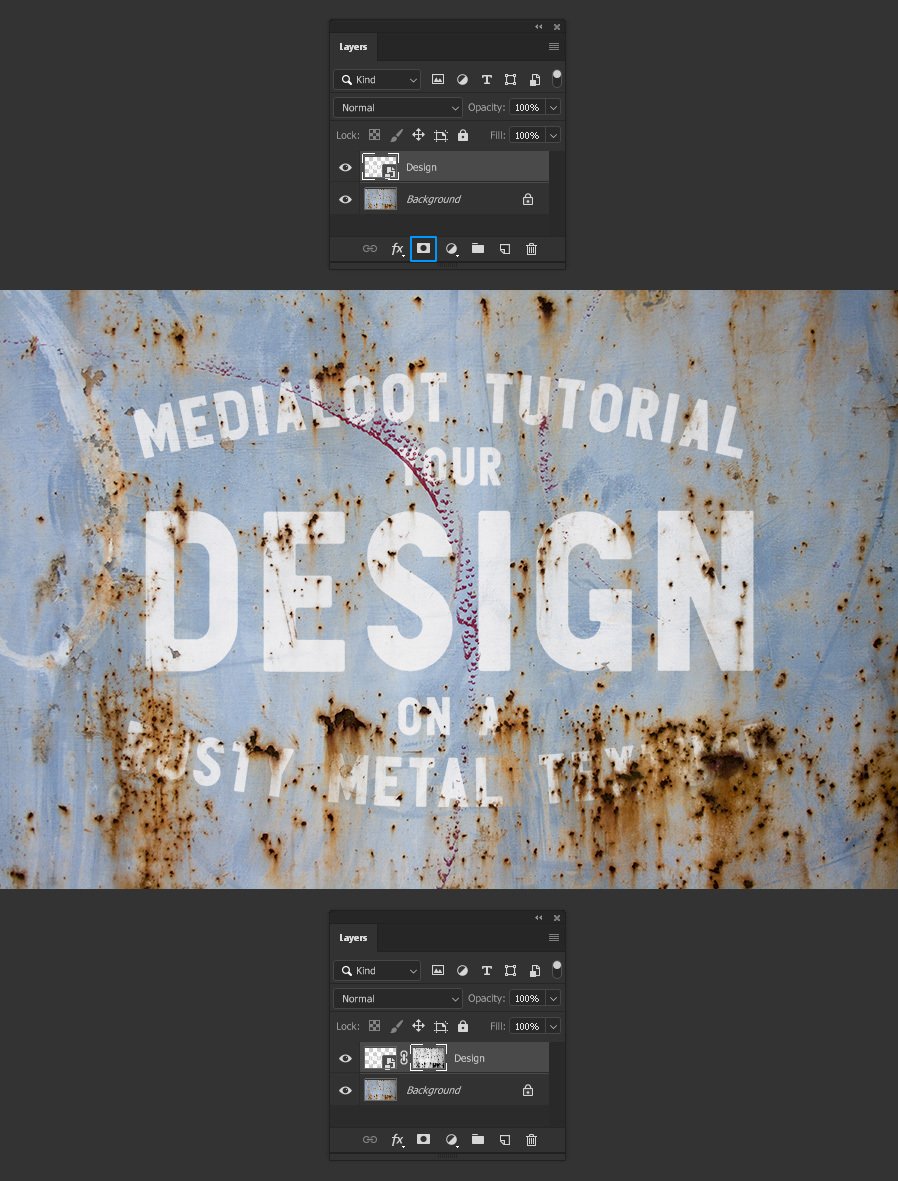Select Background layer name in the top panel
Viewport: 898px width, 1181px height.
(x=433, y=200)
